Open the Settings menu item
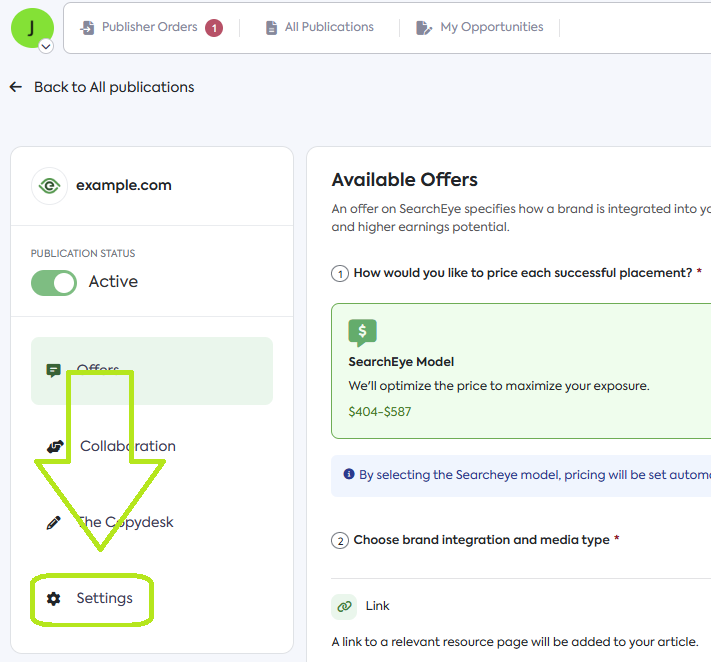 pyautogui.click(x=104, y=598)
